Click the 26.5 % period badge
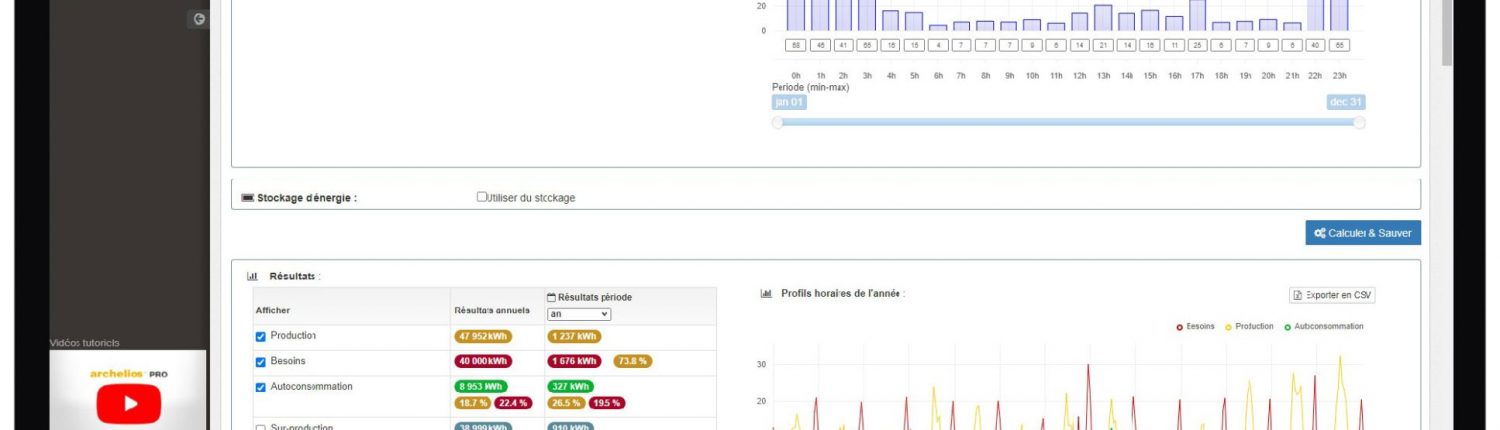This screenshot has height=430, width=1500. point(565,403)
